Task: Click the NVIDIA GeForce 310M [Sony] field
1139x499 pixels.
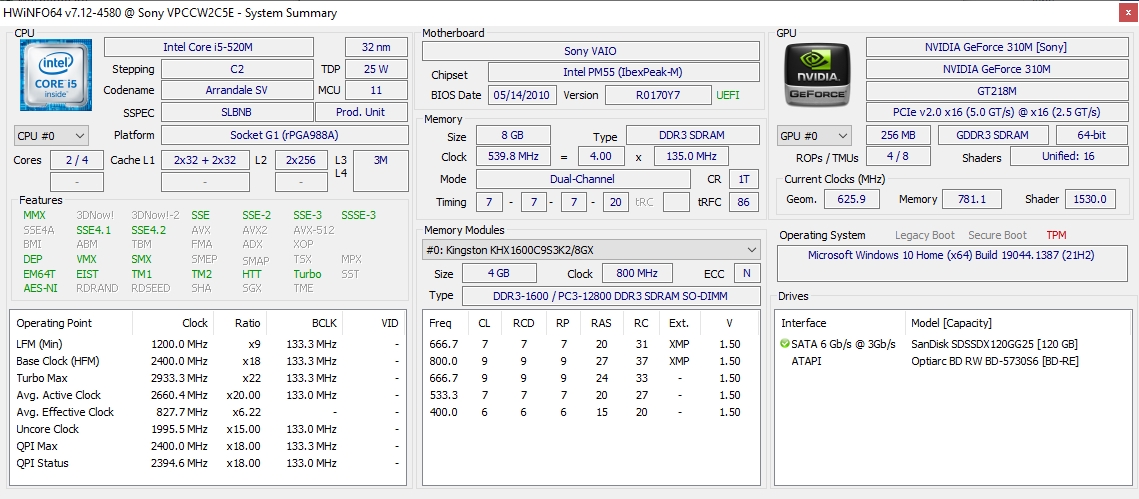Action: (x=995, y=47)
